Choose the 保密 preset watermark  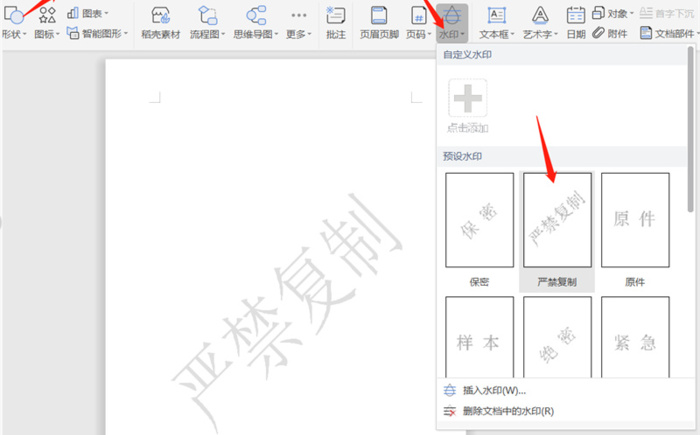click(479, 230)
